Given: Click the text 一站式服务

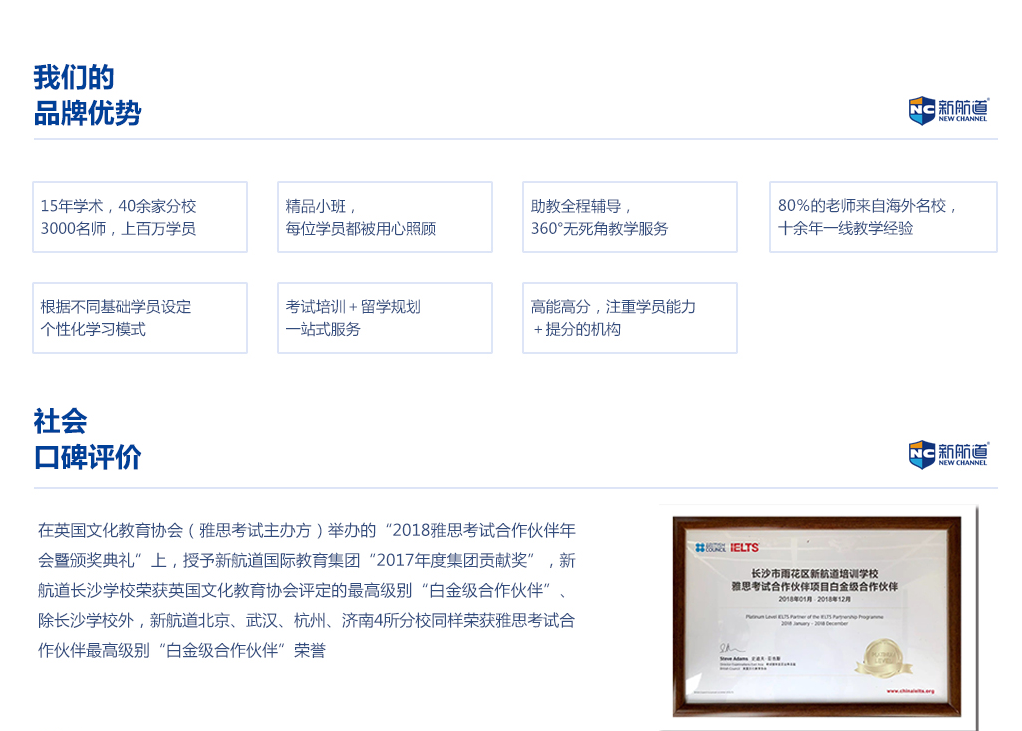Looking at the screenshot, I should click(323, 330).
